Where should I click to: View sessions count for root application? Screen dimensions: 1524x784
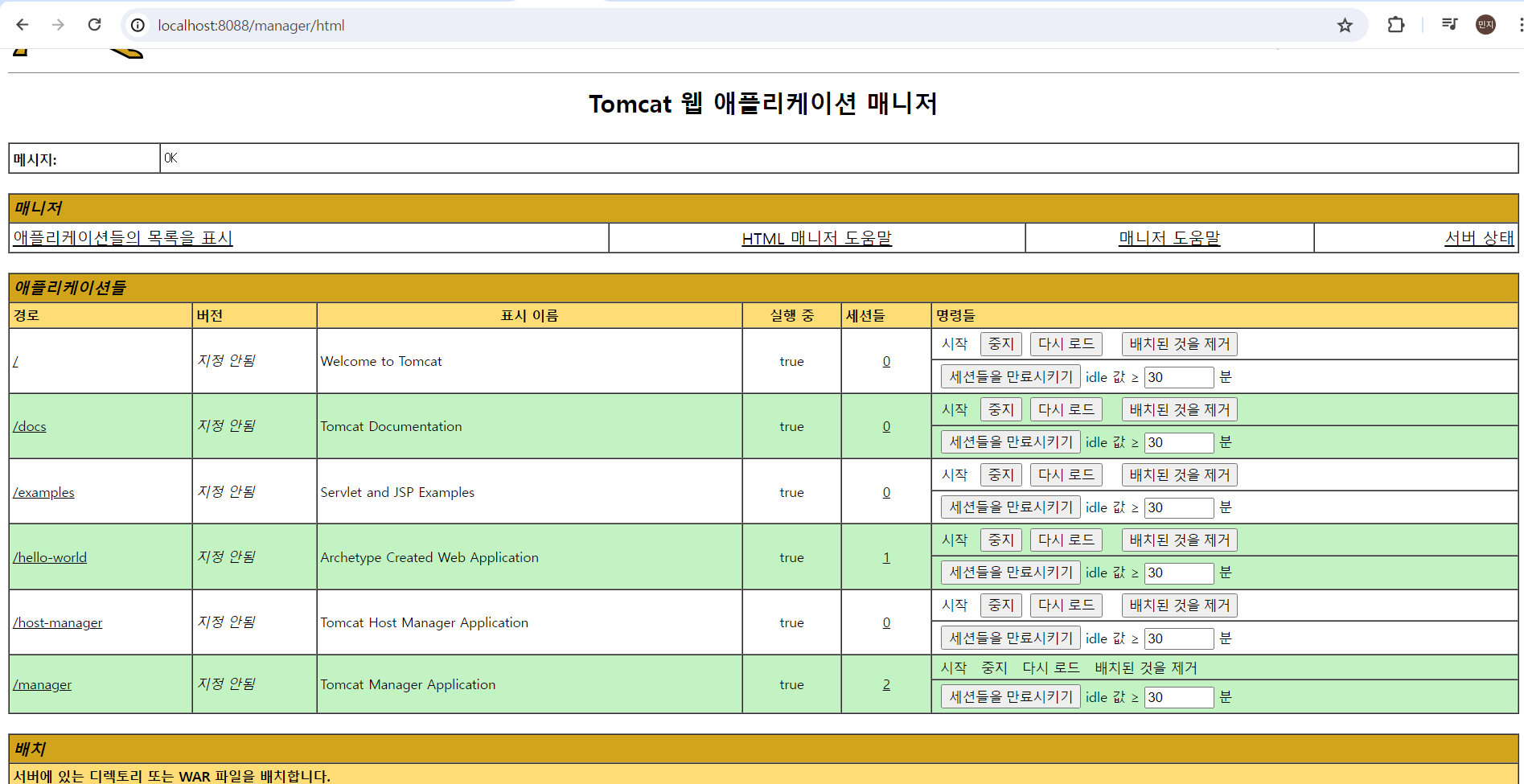click(x=886, y=361)
